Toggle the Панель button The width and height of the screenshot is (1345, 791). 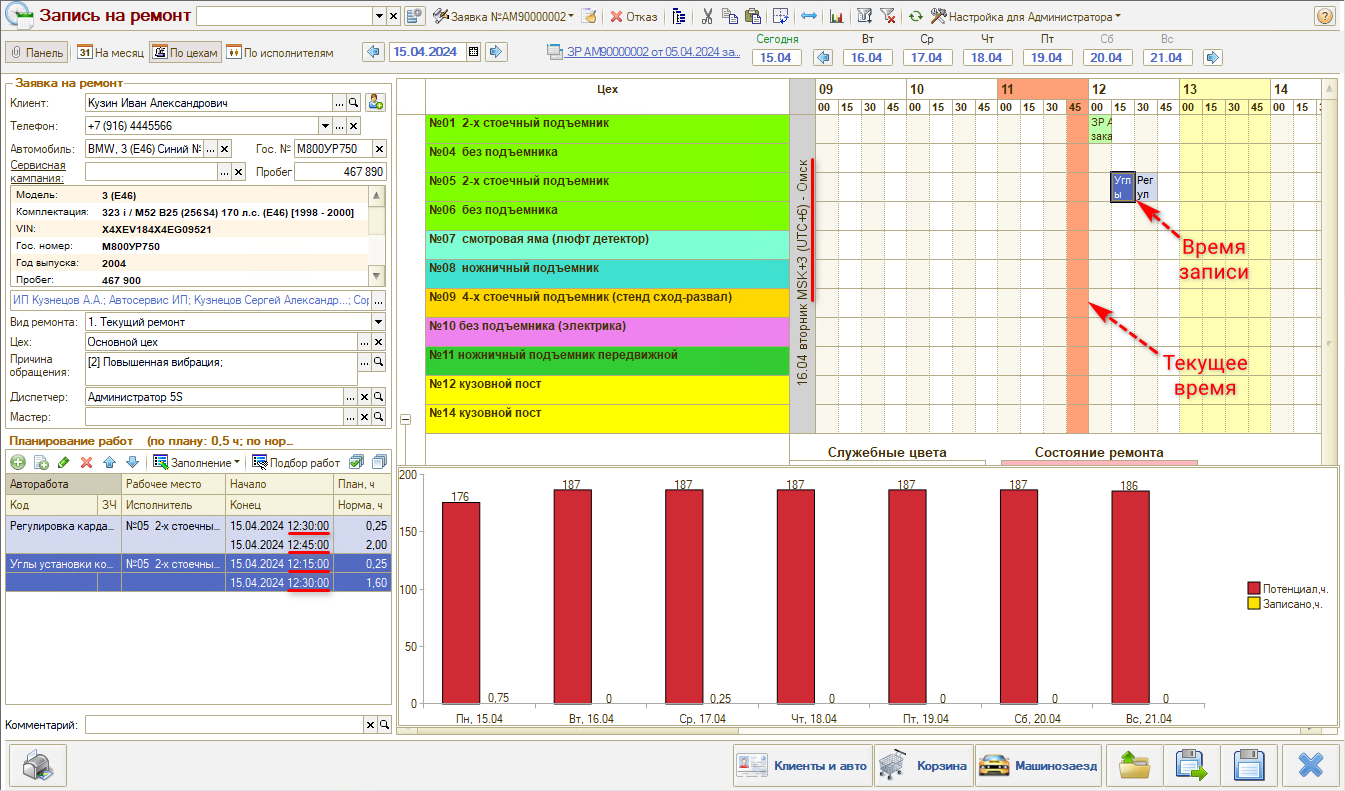[36, 53]
